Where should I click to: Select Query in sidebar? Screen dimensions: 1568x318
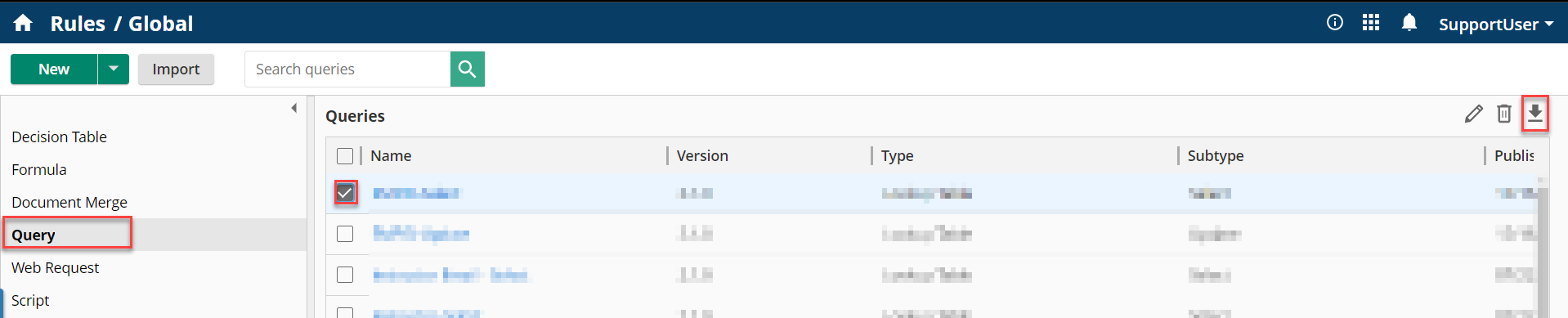[34, 235]
